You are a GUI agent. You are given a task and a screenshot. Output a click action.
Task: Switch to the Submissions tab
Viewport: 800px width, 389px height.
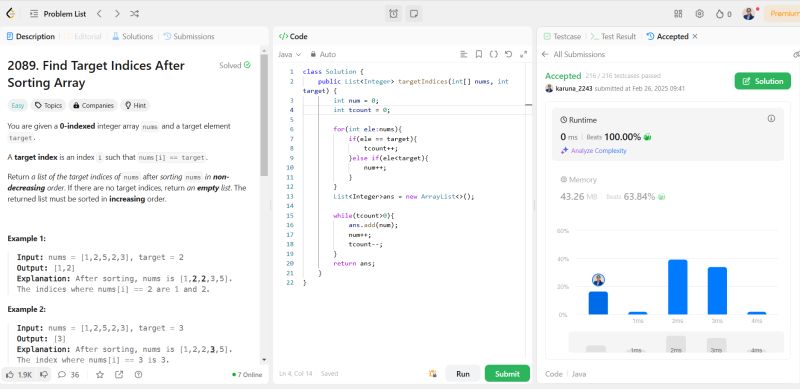click(189, 36)
